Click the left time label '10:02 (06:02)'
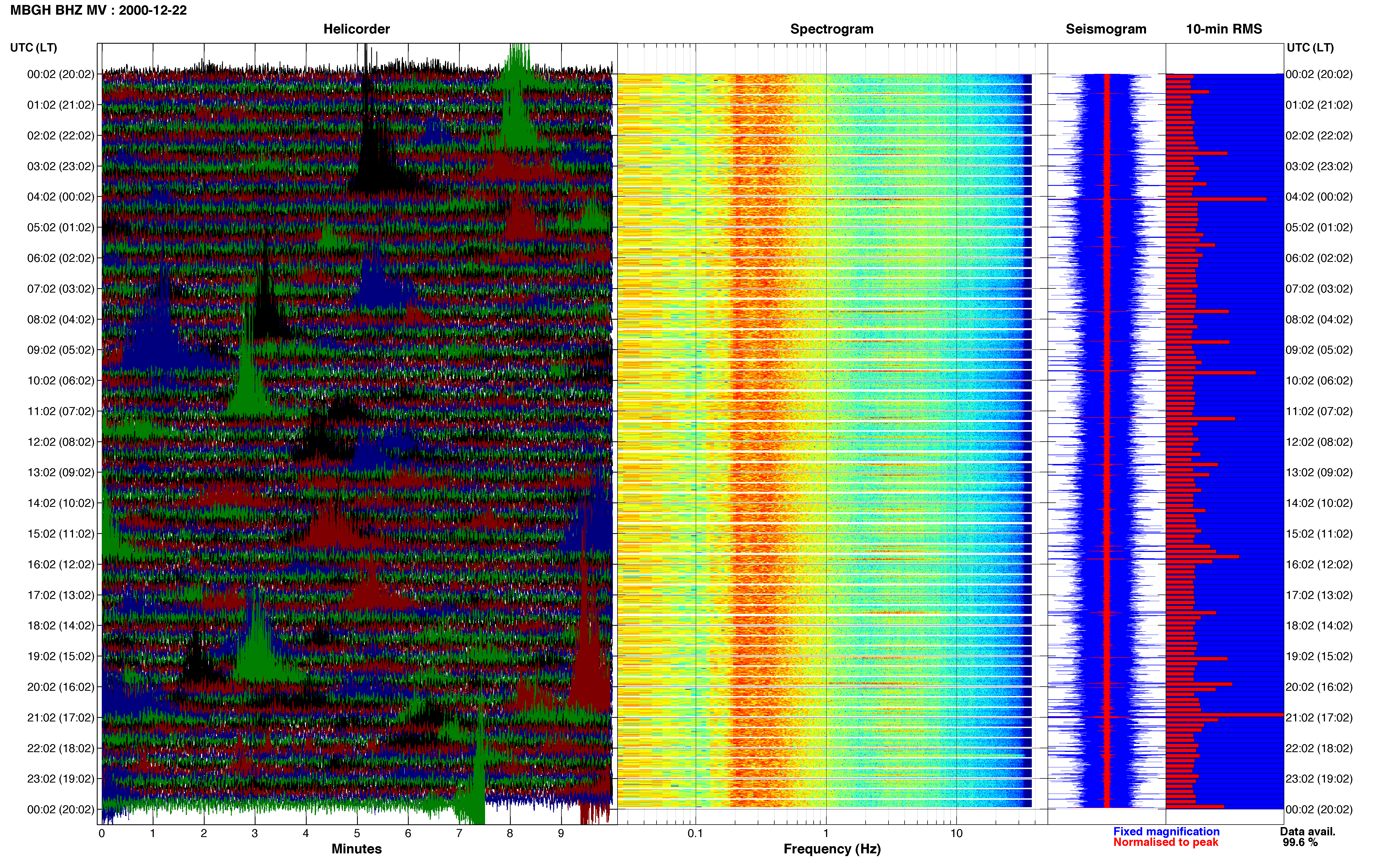 (60, 380)
